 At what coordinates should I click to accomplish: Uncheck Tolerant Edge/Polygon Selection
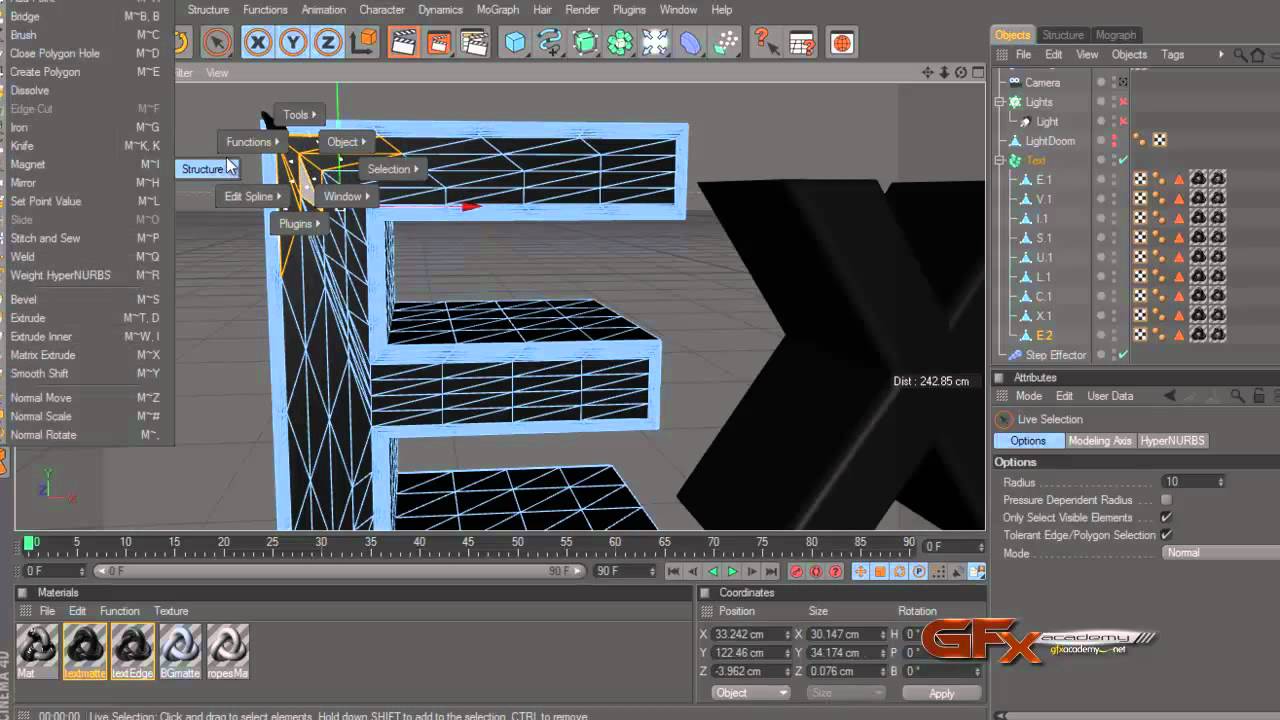[x=1166, y=535]
